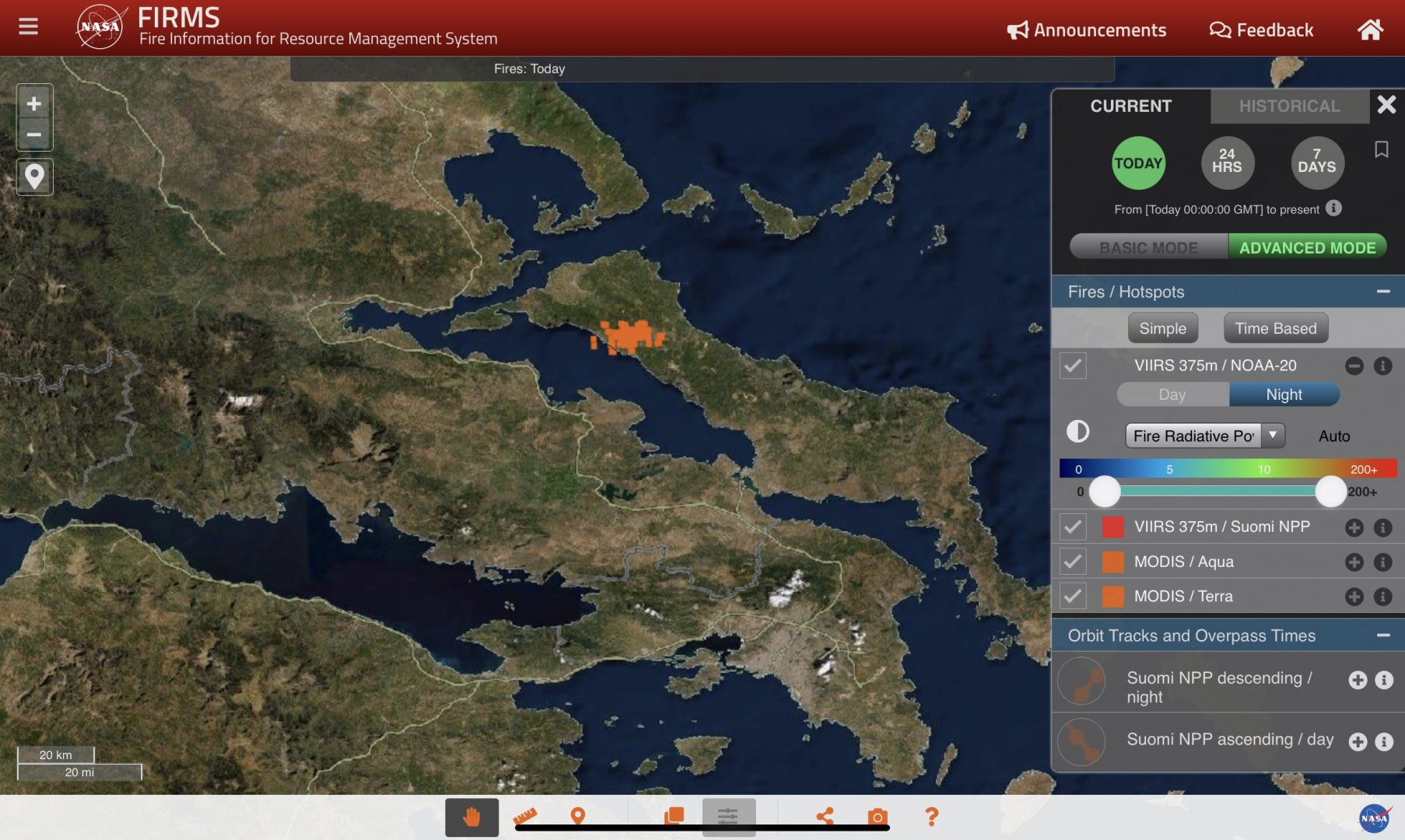This screenshot has width=1405, height=840.
Task: Expand Suomi NPP descending / night options
Action: [x=1358, y=680]
